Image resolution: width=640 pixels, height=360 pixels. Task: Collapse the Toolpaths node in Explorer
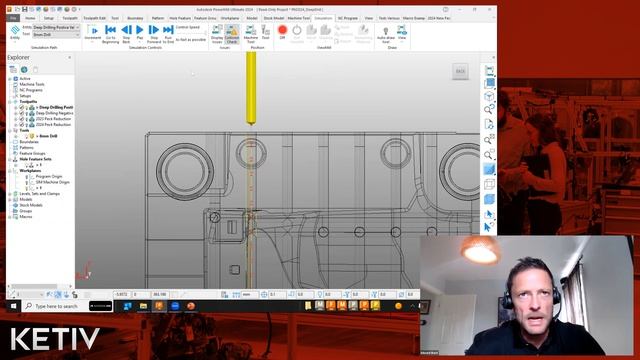10,101
